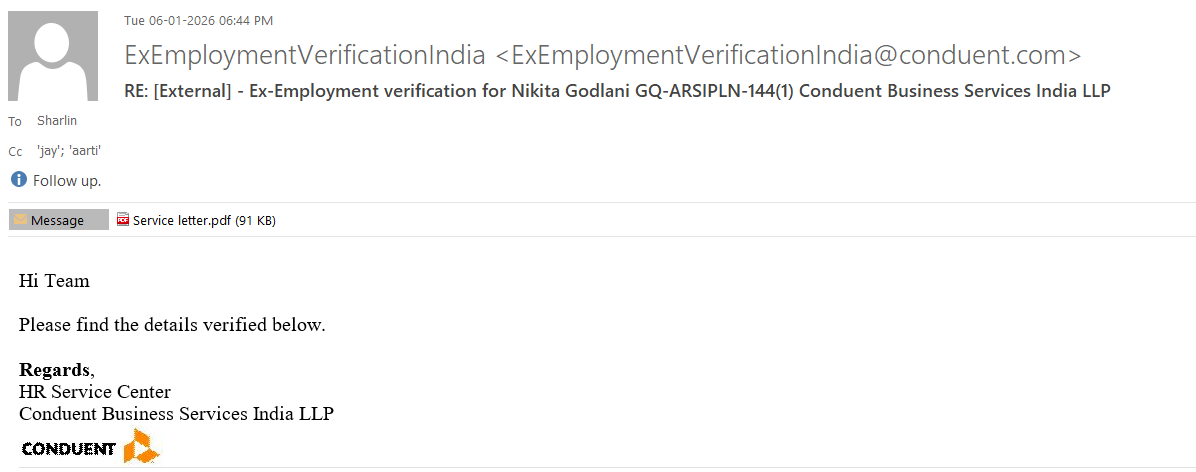Click the sender name ExEmploymentVerificationIndia
The width and height of the screenshot is (1196, 472).
305,55
